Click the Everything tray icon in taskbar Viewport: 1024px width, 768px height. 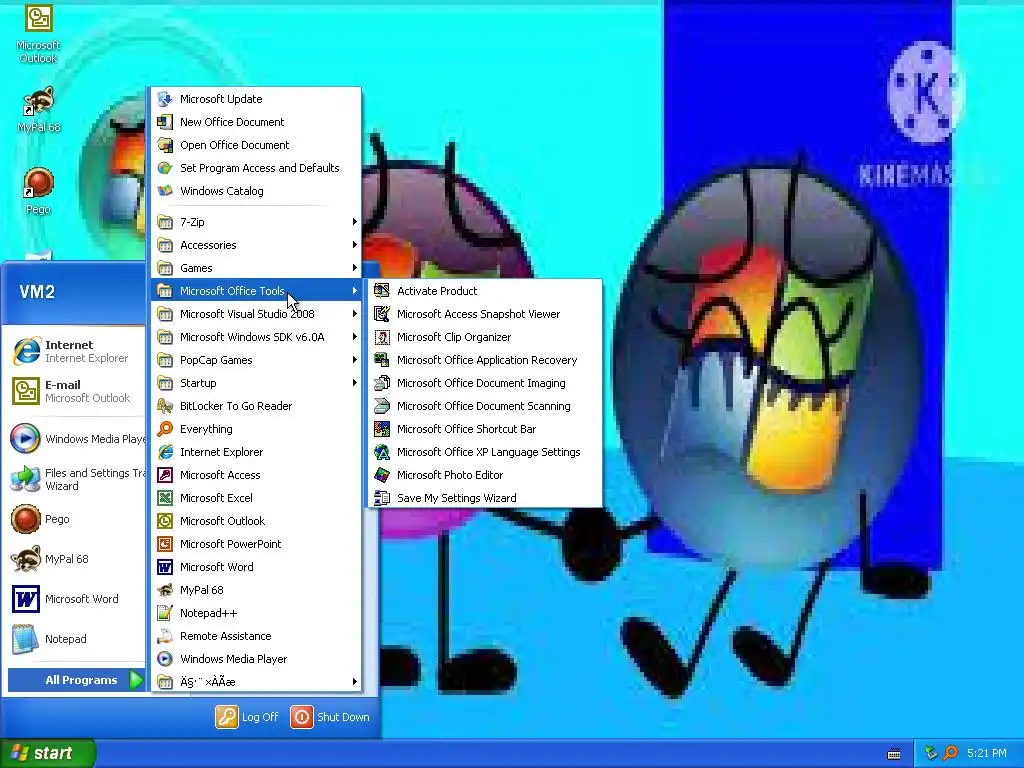[950, 753]
